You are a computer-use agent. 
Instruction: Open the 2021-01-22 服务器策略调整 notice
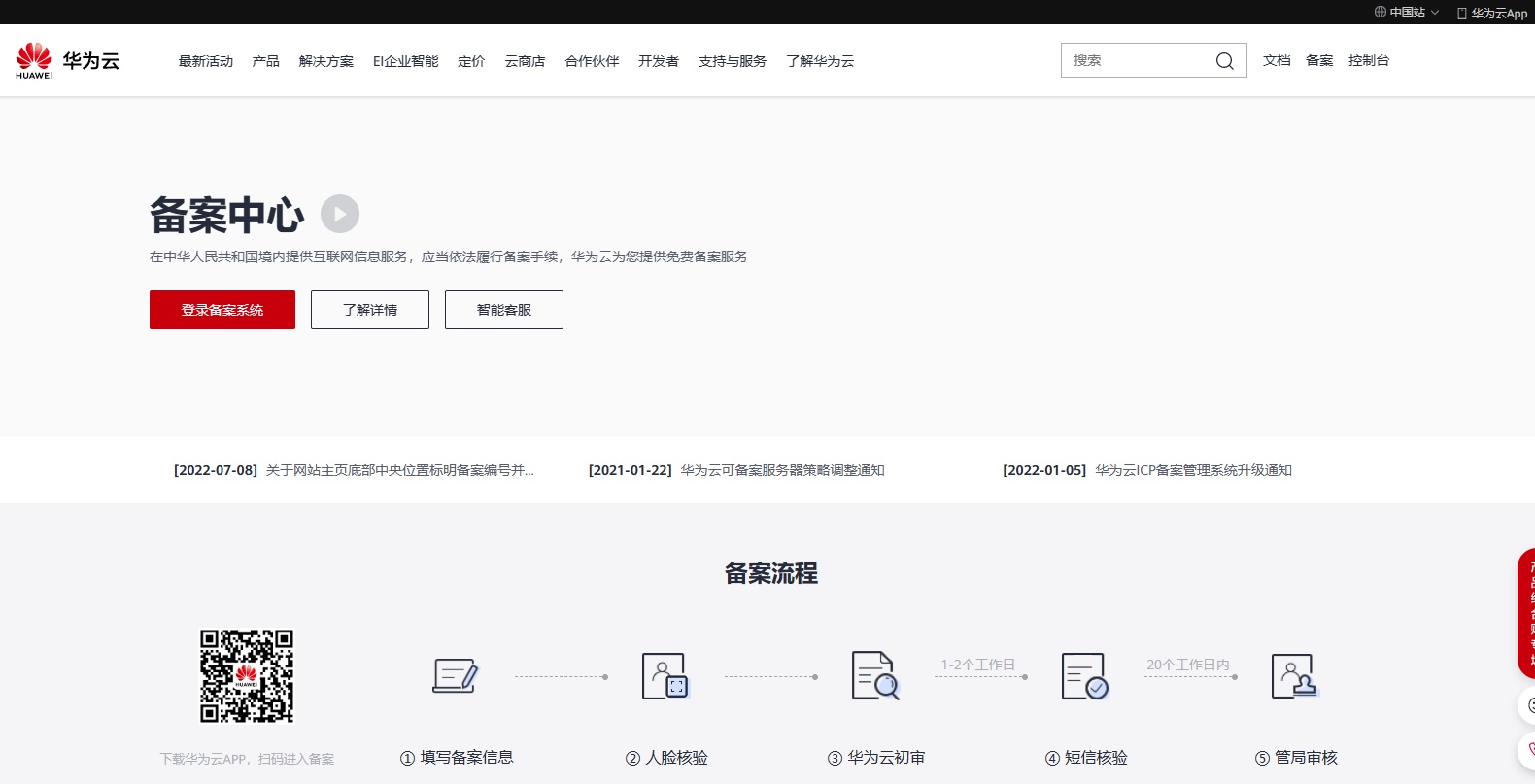(x=736, y=470)
